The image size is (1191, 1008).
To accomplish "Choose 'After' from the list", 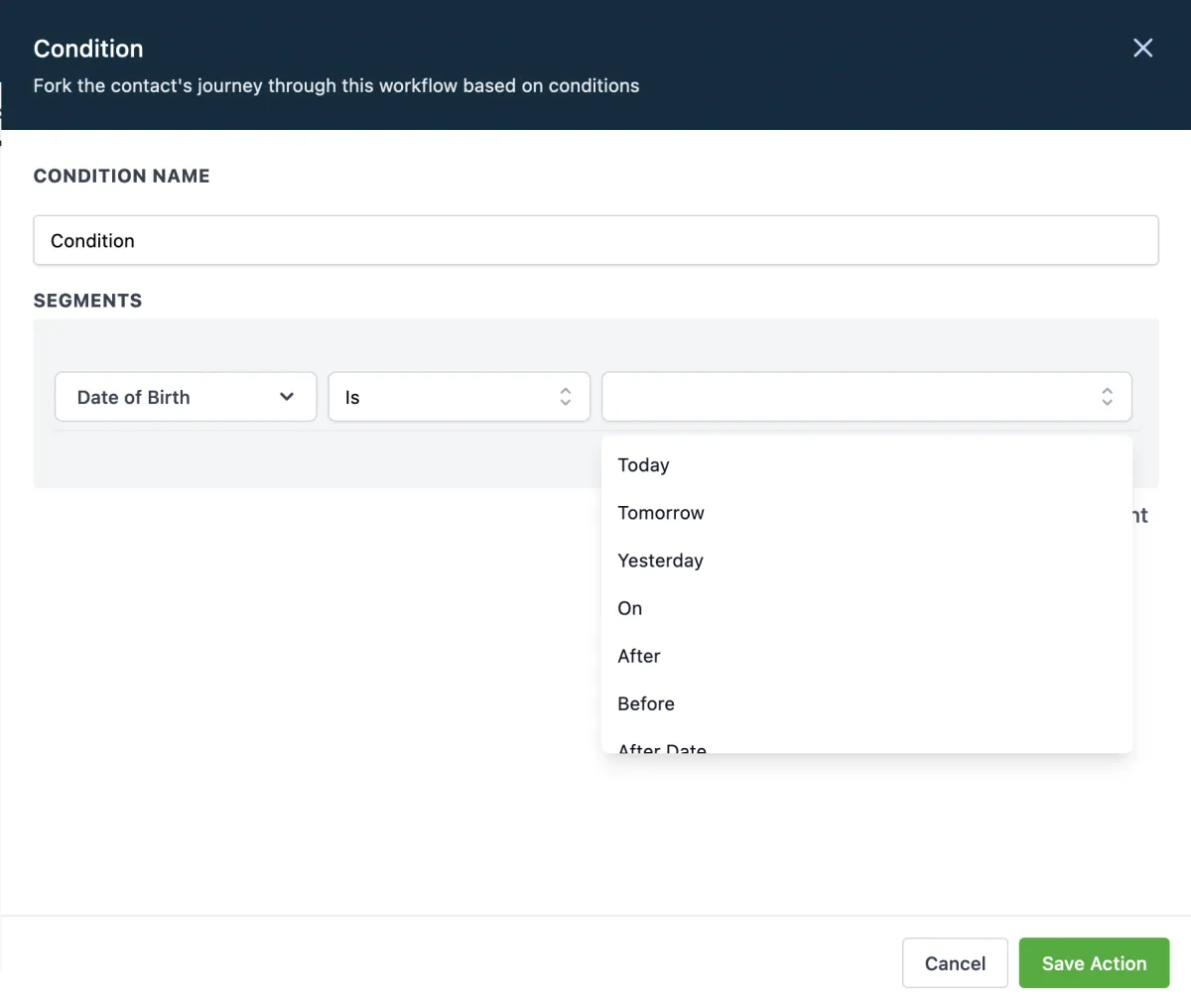I will 639,656.
